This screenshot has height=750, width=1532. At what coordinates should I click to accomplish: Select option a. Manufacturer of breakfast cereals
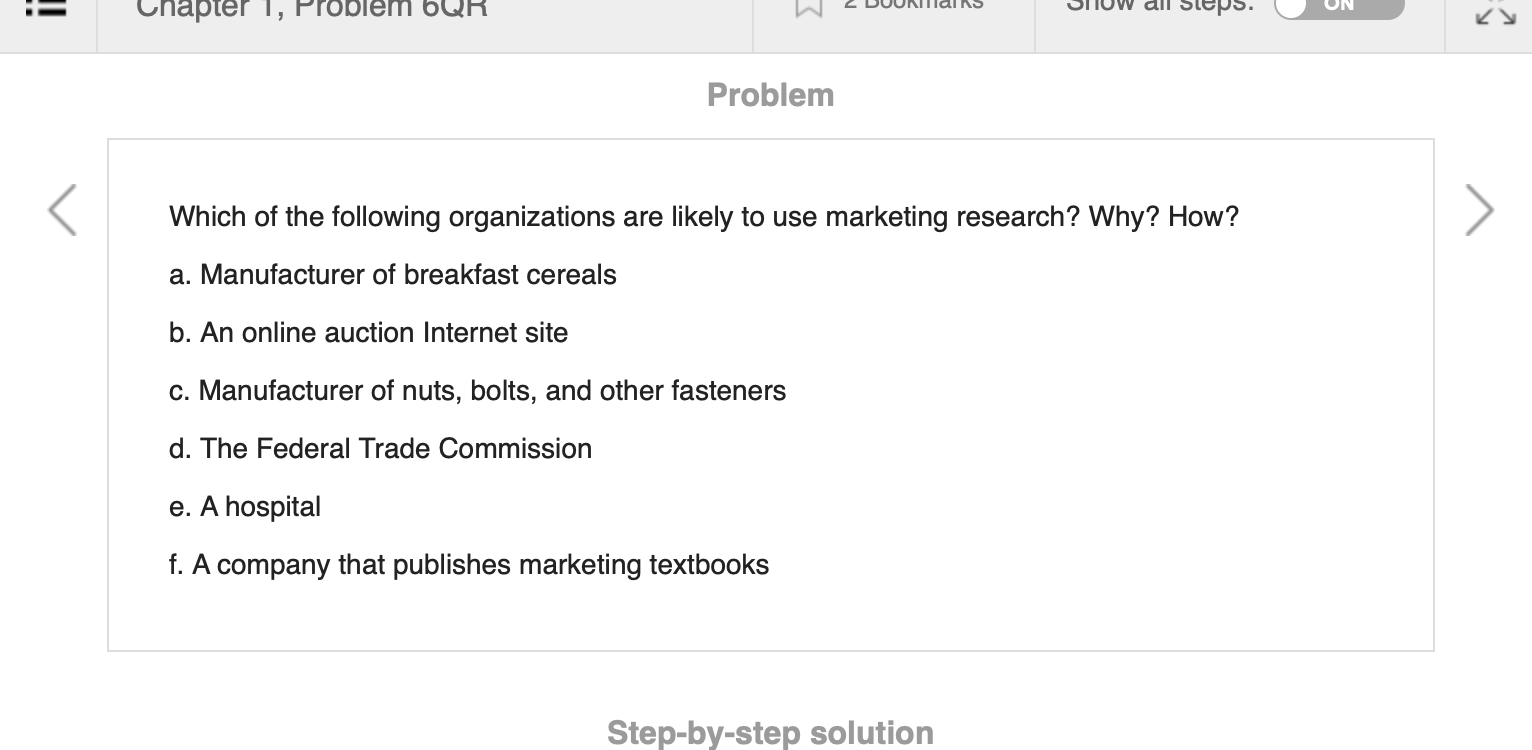click(393, 275)
